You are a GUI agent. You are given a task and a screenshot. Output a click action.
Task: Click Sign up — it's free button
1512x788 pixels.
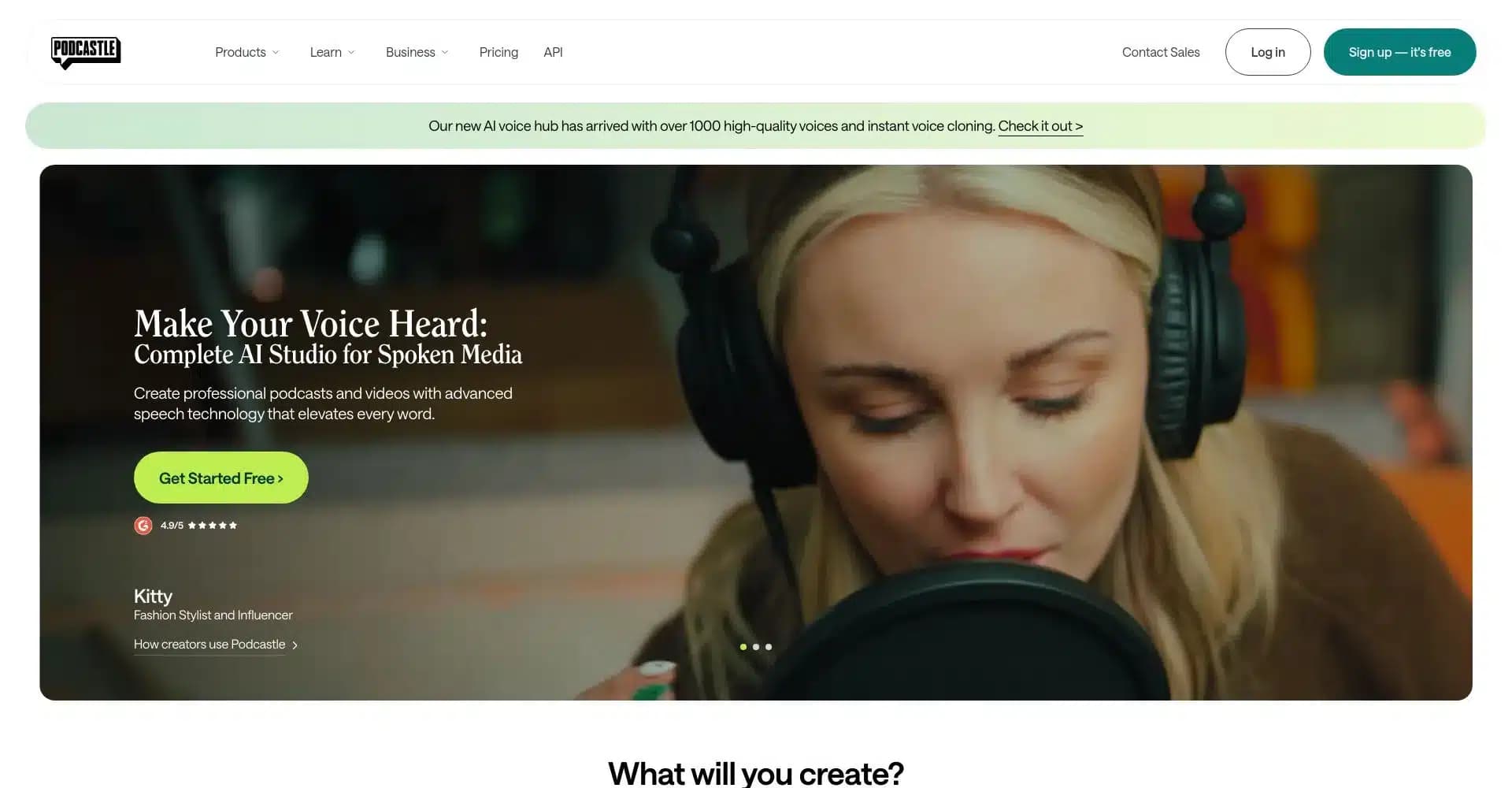pyautogui.click(x=1399, y=52)
